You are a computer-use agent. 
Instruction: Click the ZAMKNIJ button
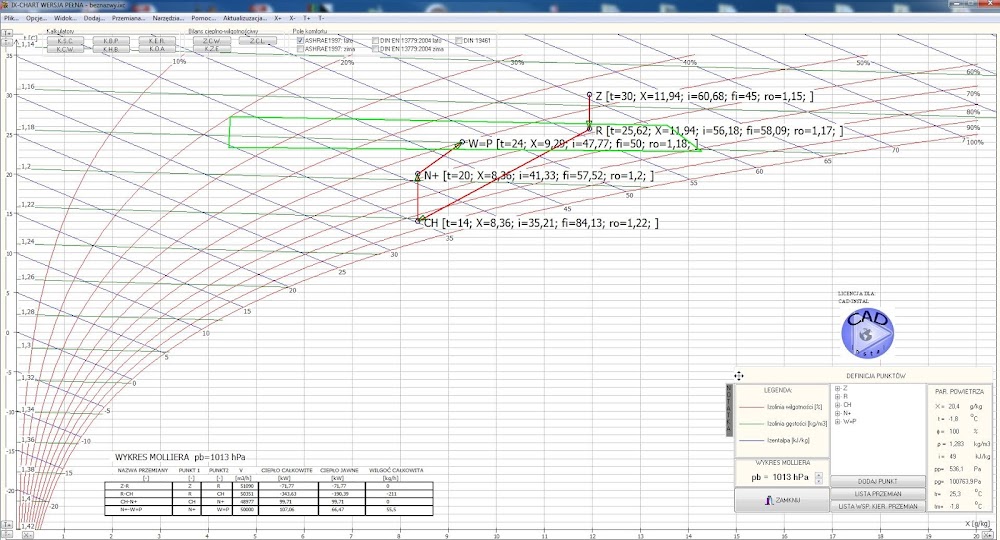[x=783, y=500]
